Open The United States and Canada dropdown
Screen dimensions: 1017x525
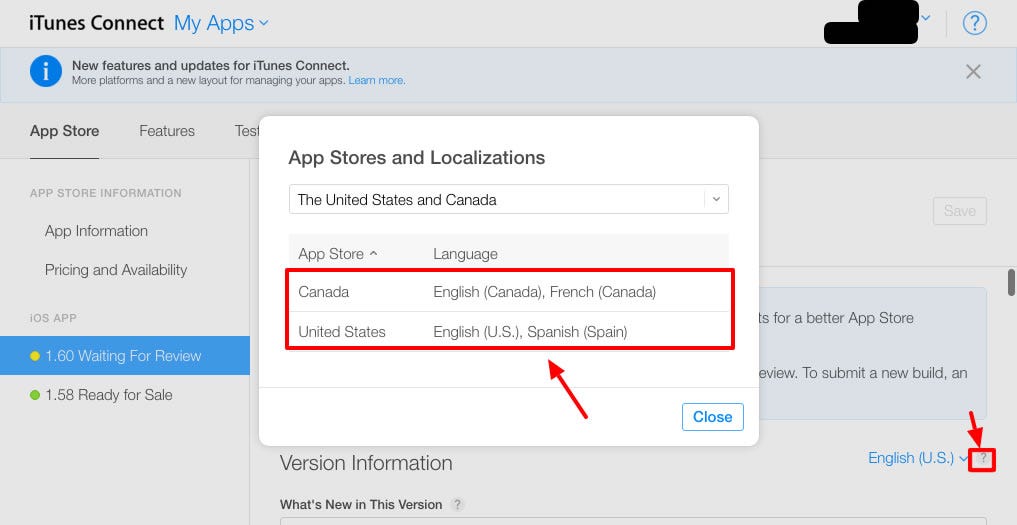(x=508, y=199)
